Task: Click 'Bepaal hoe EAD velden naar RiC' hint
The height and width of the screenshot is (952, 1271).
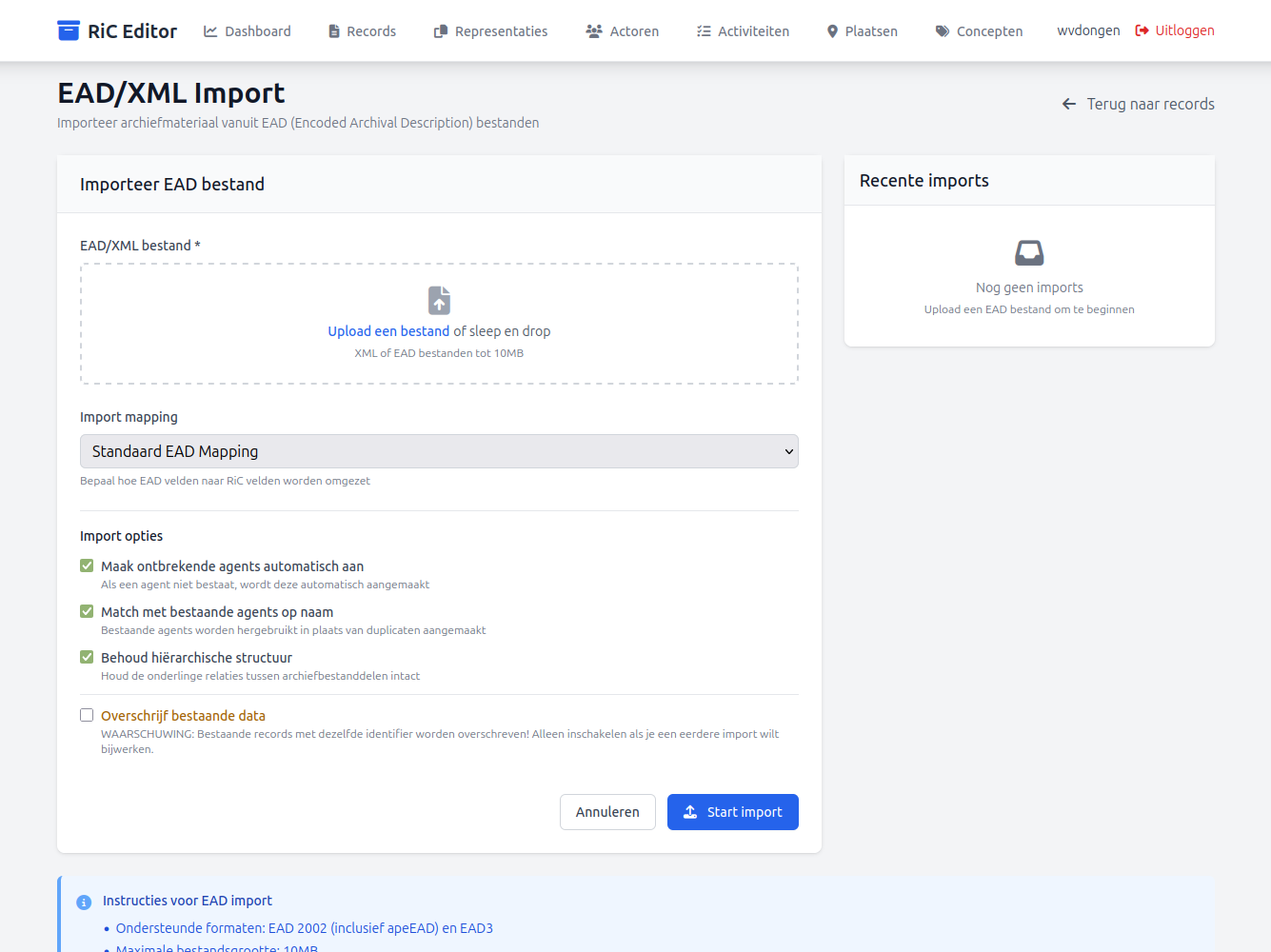Action: [x=225, y=481]
